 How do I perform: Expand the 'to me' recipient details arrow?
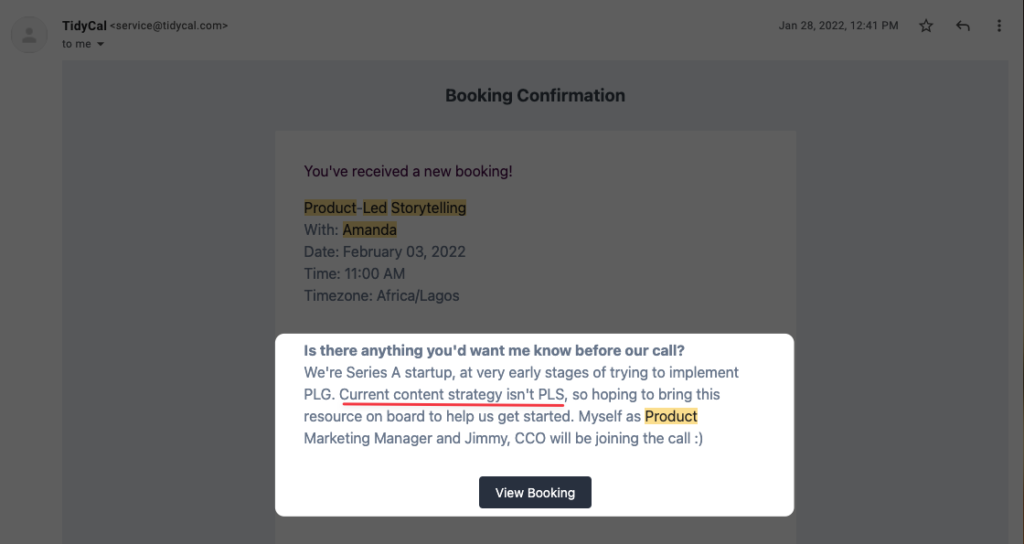tap(101, 44)
